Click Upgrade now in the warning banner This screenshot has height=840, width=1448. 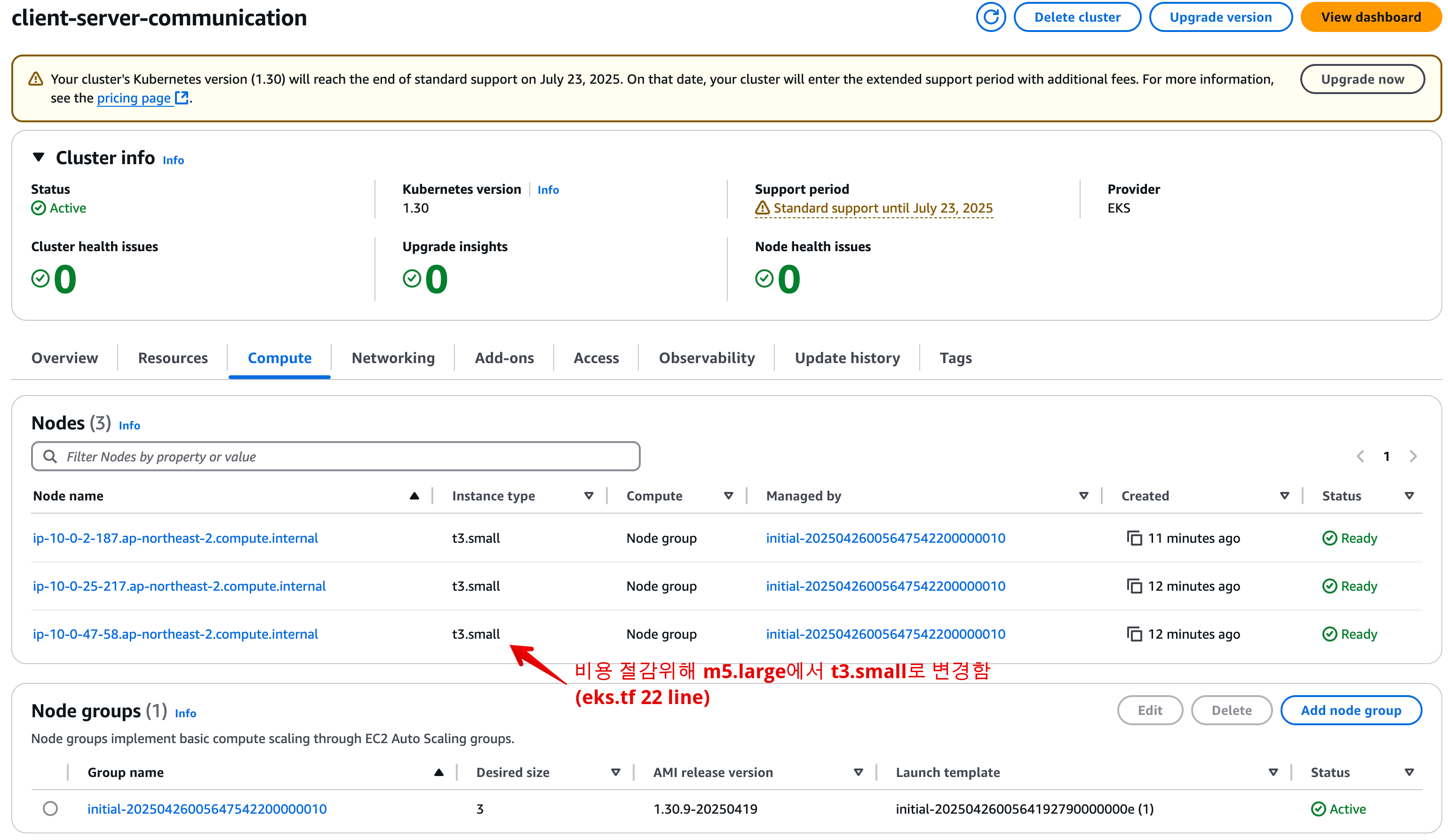coord(1362,79)
